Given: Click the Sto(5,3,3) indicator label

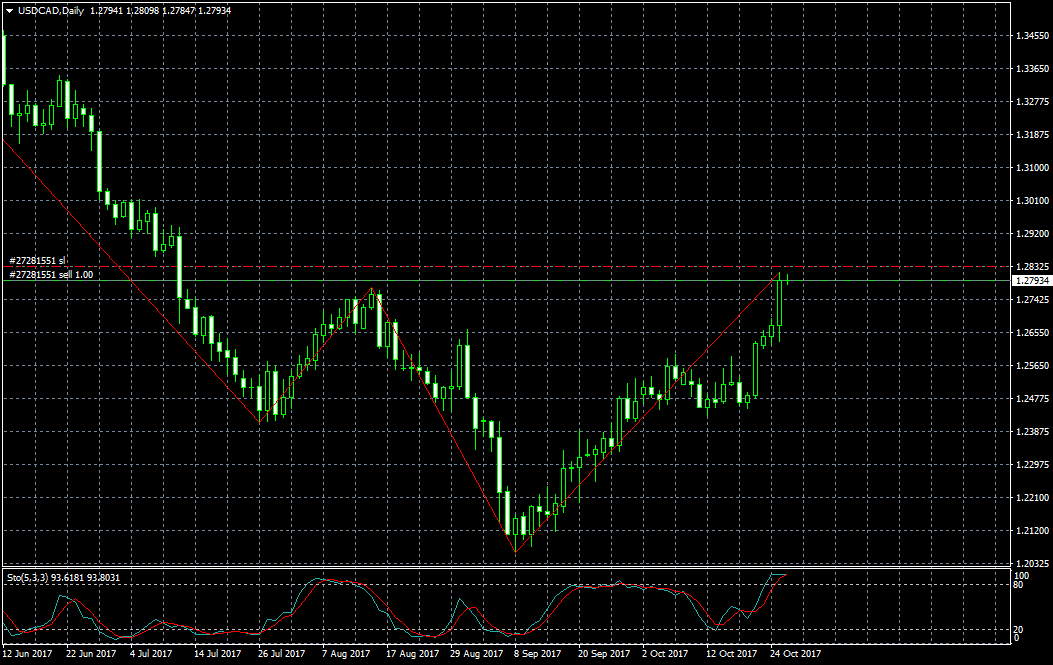Looking at the screenshot, I should (x=28, y=578).
